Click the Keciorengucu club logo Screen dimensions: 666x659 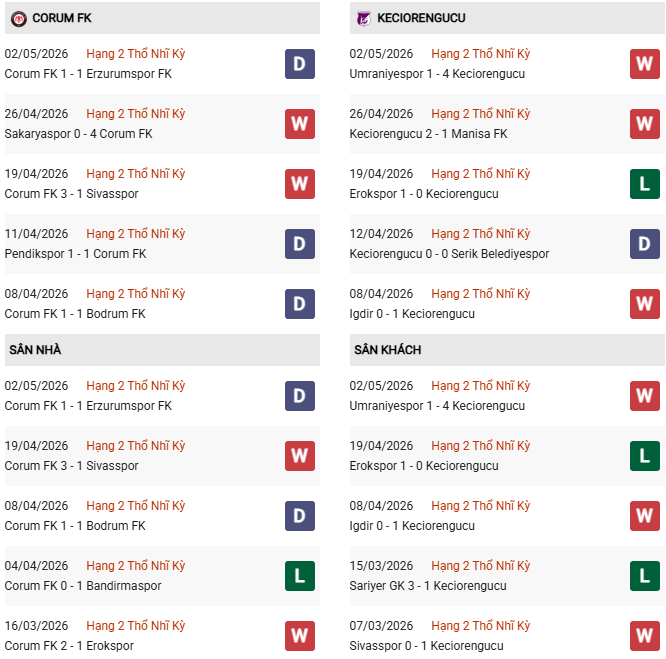[363, 19]
